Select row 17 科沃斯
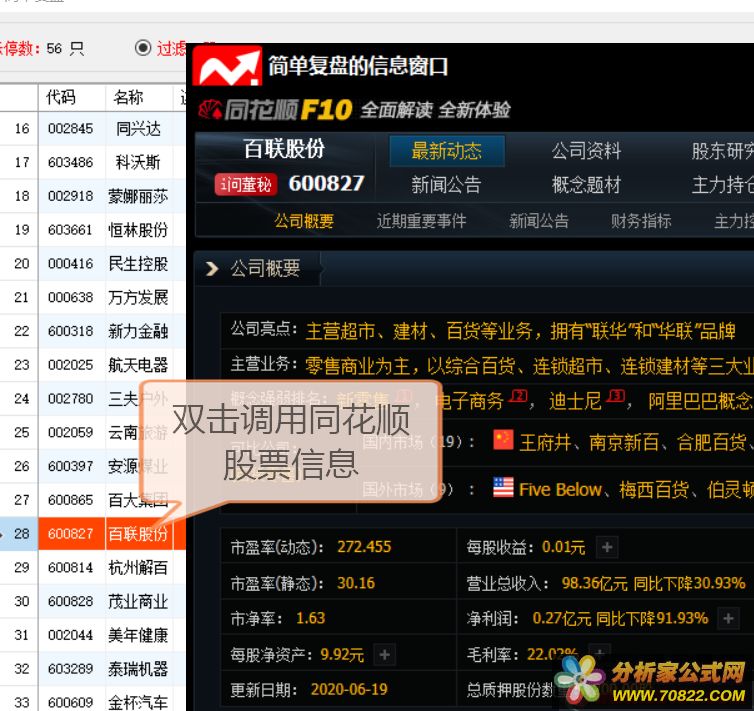Screen dimensions: 754x711 [x=93, y=162]
